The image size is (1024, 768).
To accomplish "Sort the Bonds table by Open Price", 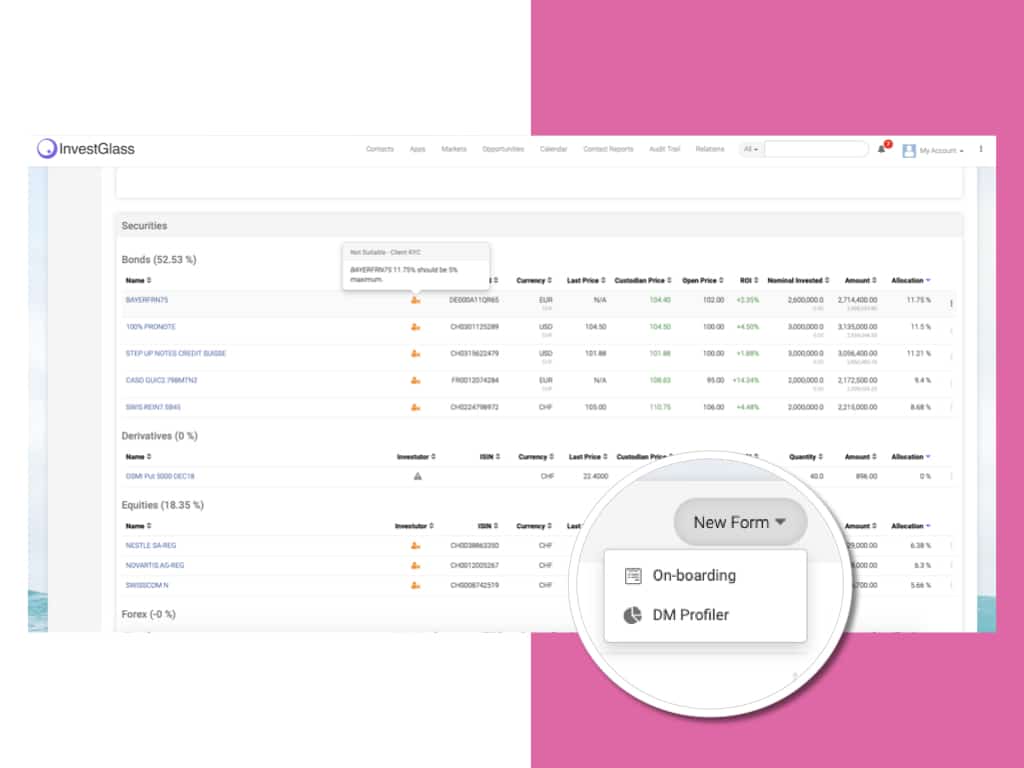I will coord(703,281).
